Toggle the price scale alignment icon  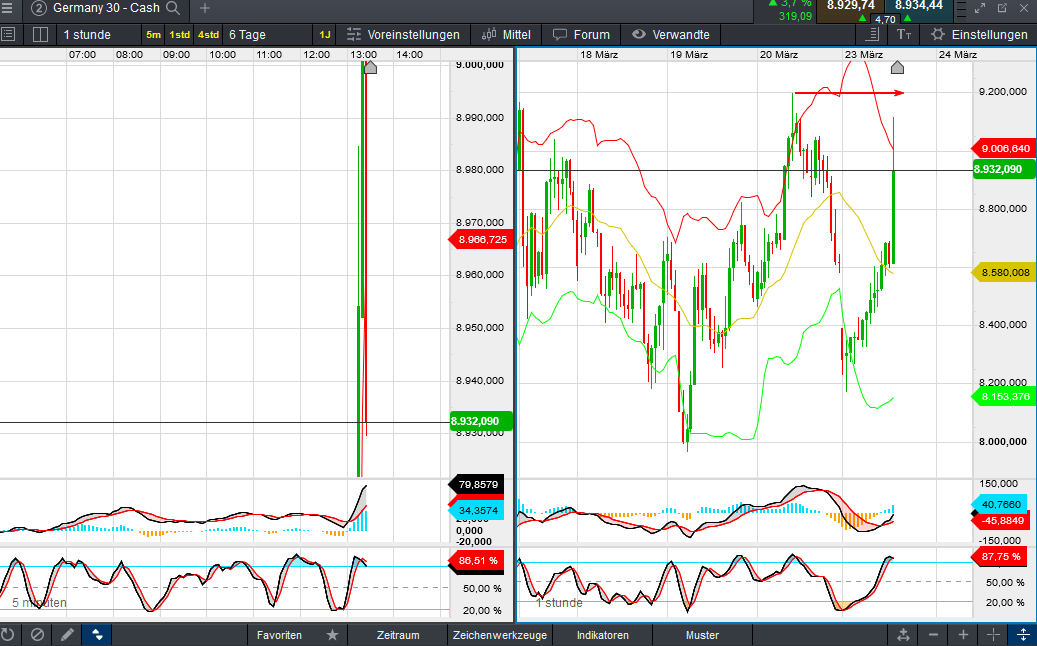point(872,34)
